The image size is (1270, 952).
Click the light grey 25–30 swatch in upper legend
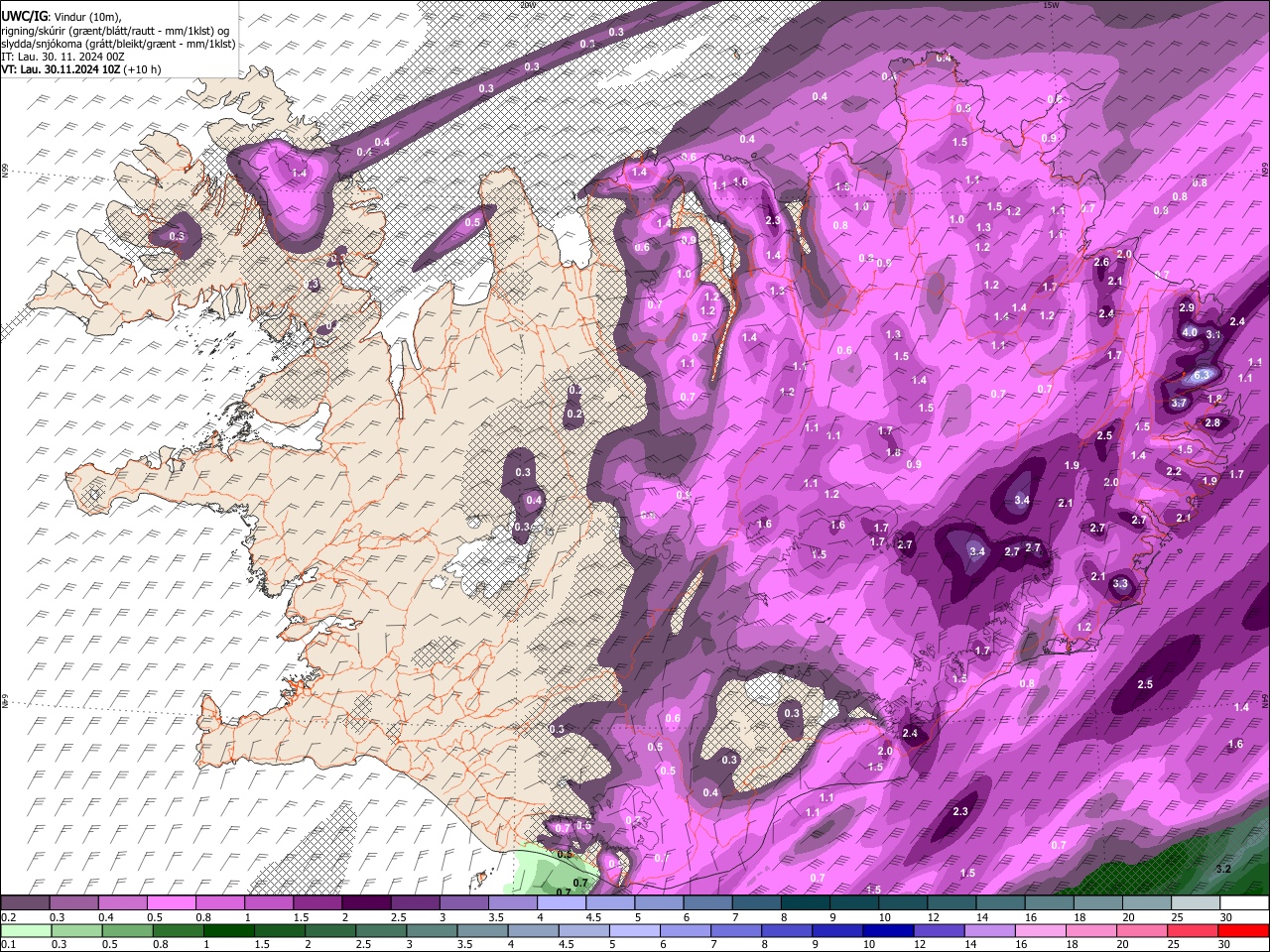tap(1195, 903)
